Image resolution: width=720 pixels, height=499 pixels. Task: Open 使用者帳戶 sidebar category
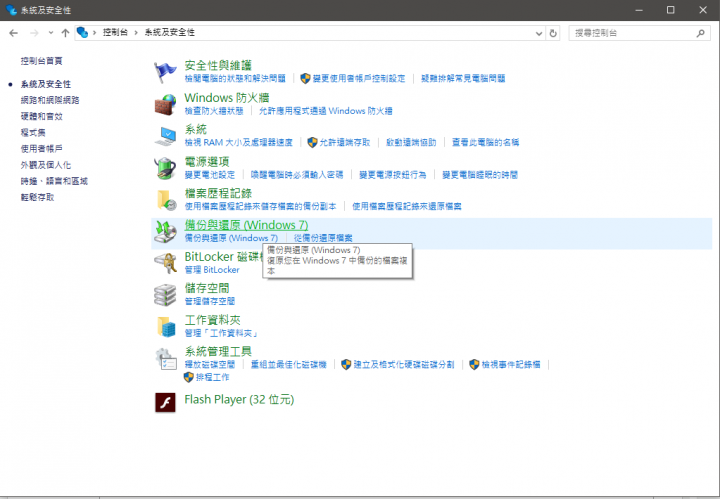[41, 148]
